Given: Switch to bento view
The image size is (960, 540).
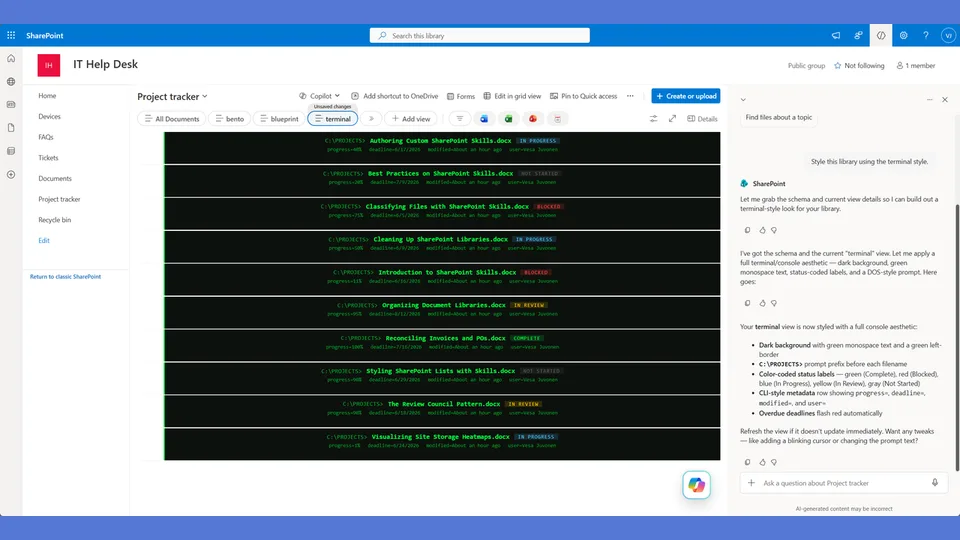Looking at the screenshot, I should [230, 119].
